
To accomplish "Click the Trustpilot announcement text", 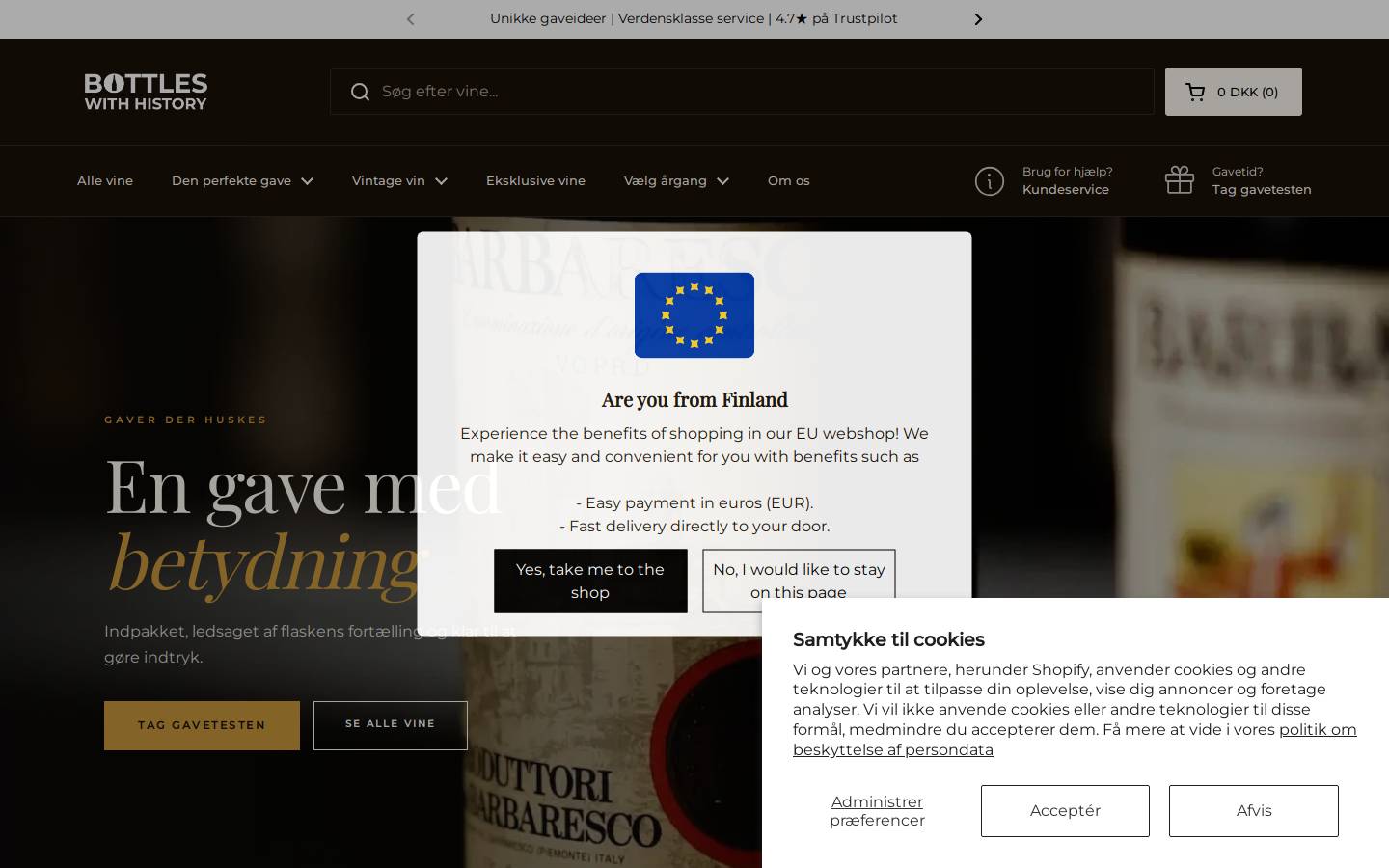I will (x=694, y=18).
